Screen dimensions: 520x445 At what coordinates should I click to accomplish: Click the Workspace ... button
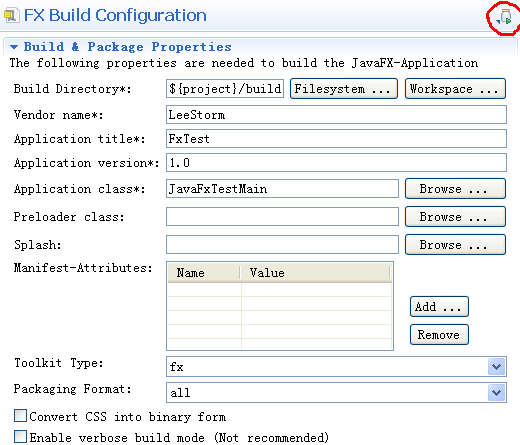[x=455, y=89]
